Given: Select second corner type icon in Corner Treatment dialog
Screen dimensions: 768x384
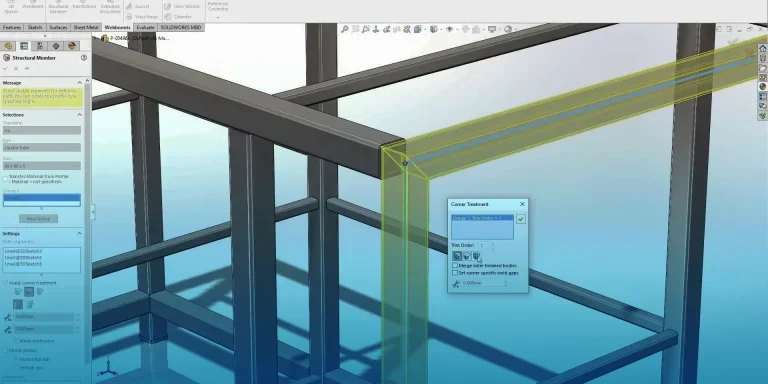Looking at the screenshot, I should pyautogui.click(x=467, y=256).
